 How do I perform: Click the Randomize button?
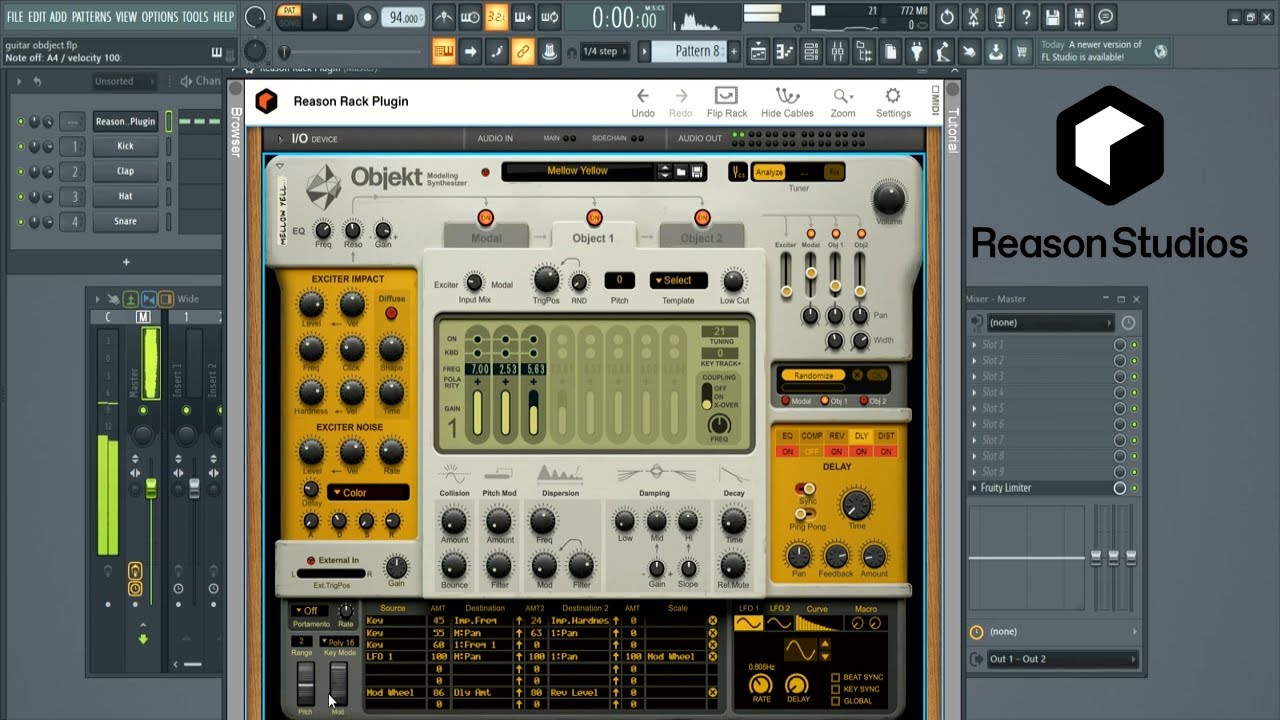tap(813, 376)
